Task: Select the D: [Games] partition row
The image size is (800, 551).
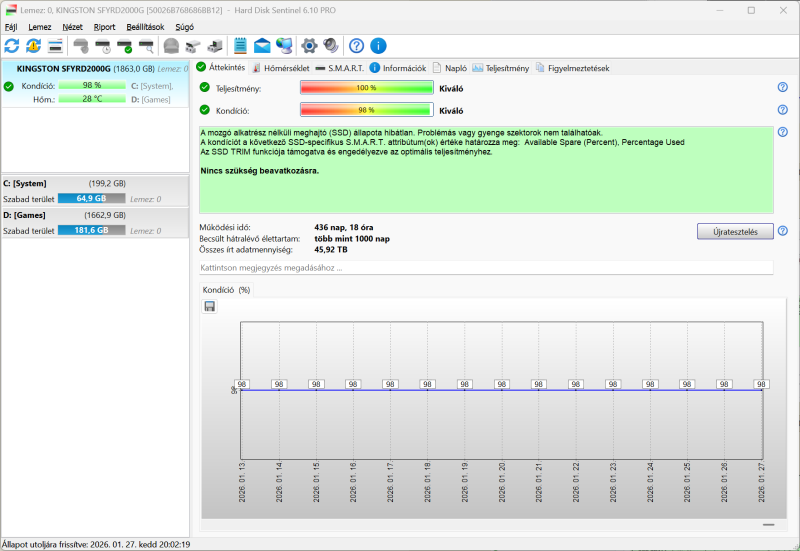Action: pyautogui.click(x=95, y=222)
